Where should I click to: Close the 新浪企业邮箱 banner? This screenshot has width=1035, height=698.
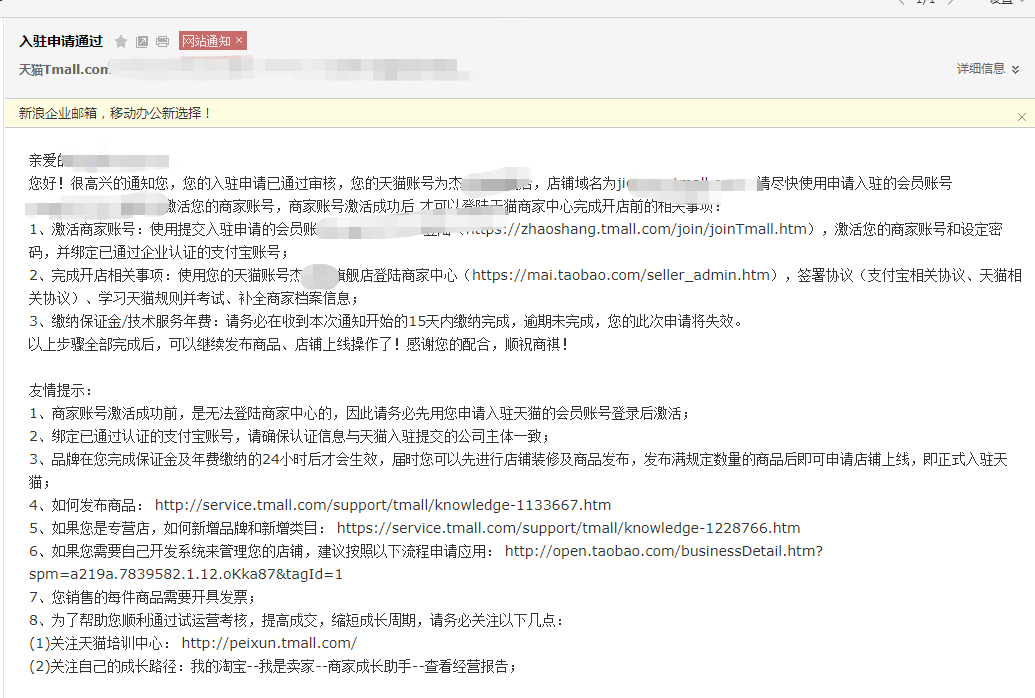1021,117
